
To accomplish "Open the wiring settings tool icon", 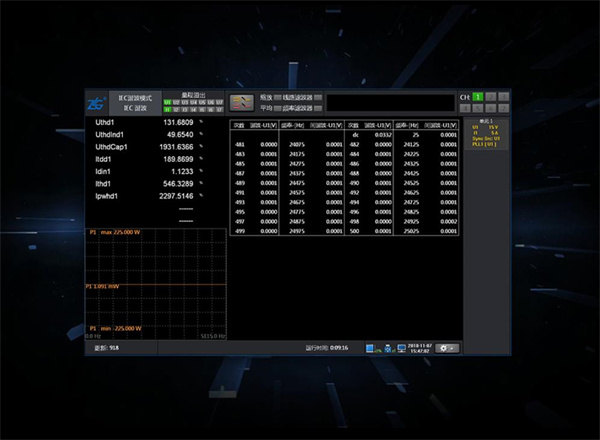I will (x=241, y=101).
